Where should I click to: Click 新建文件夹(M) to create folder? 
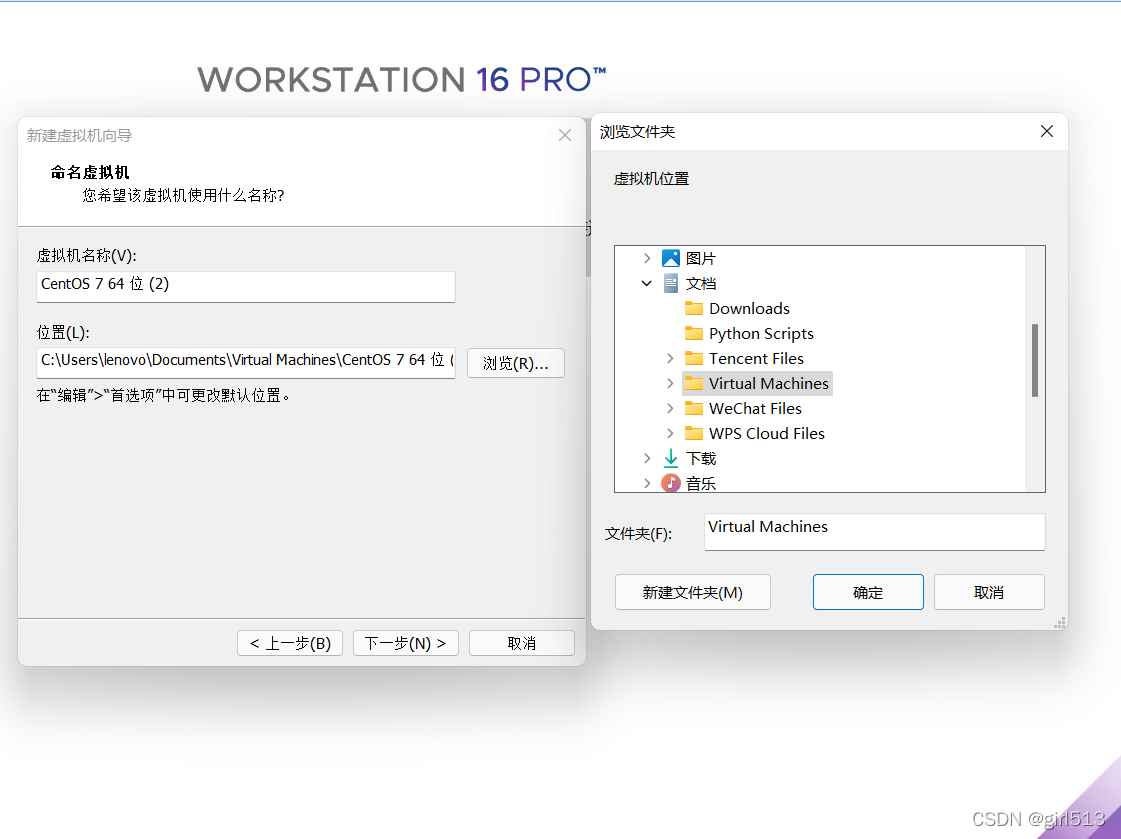coord(692,592)
